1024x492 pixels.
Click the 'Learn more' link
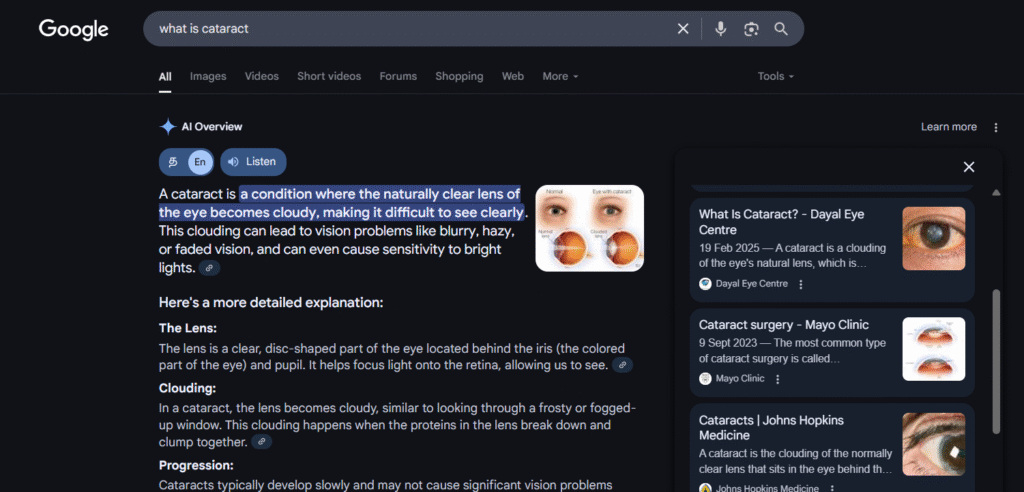click(948, 127)
